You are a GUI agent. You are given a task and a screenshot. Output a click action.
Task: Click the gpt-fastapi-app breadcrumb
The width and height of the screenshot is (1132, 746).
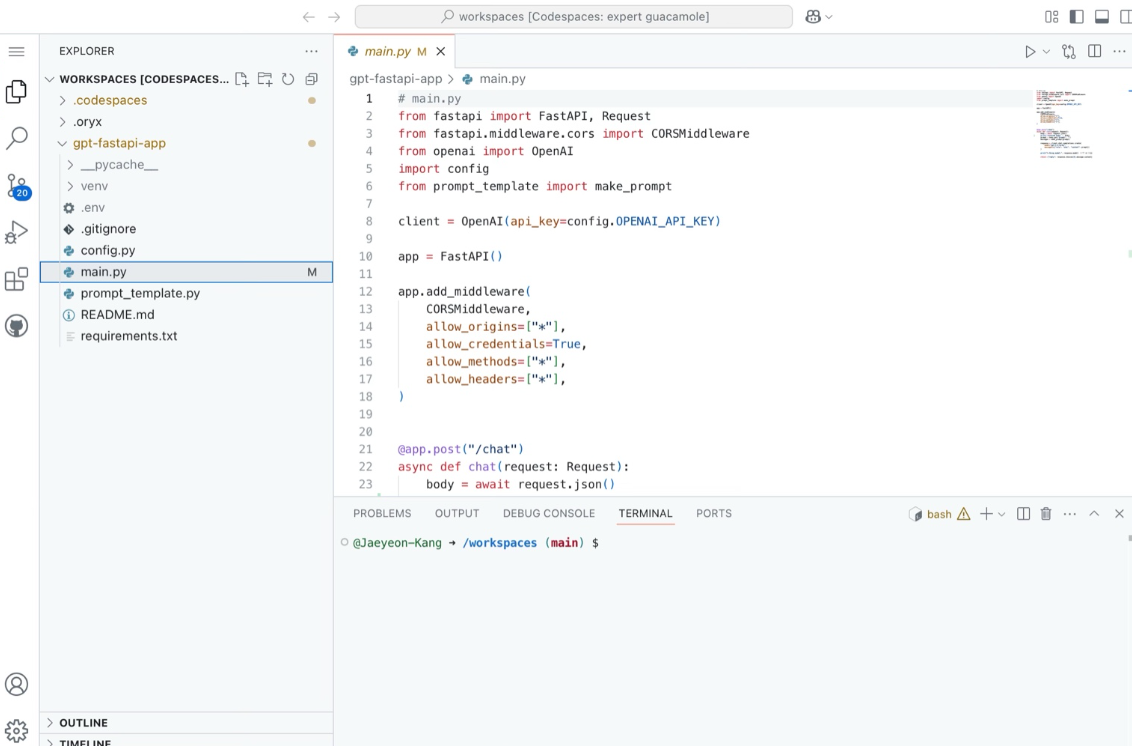coord(398,78)
